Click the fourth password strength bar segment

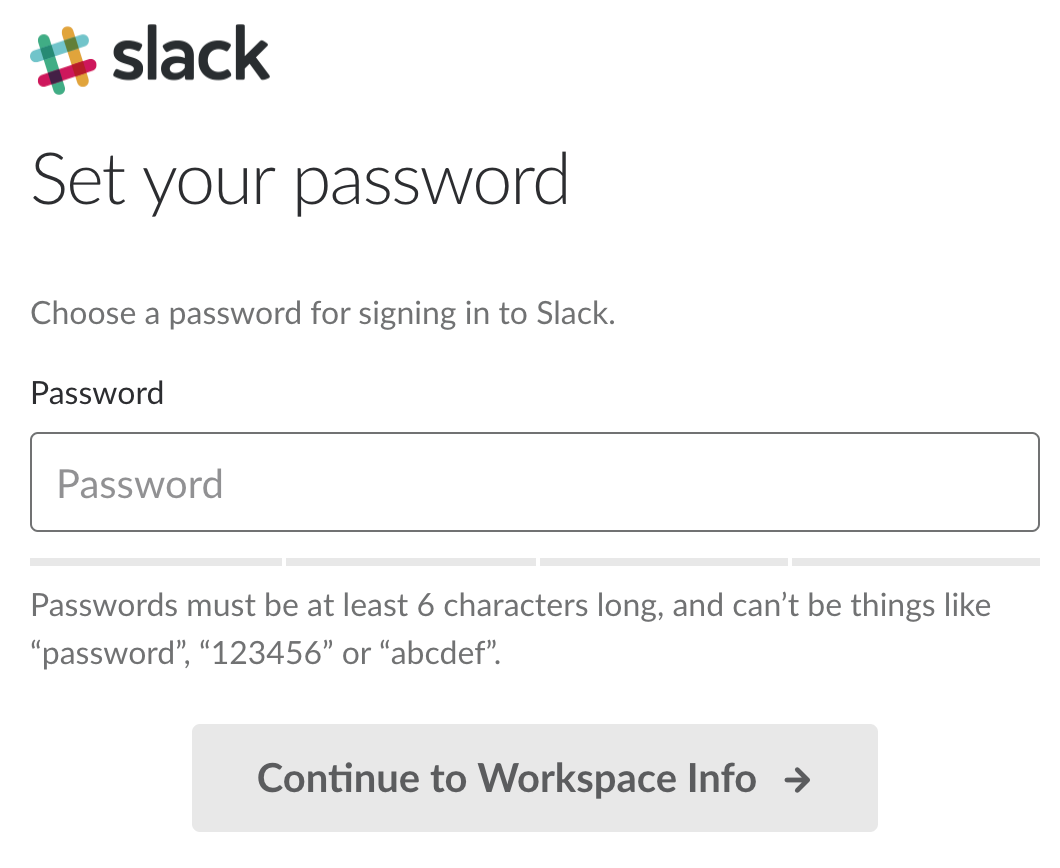pyautogui.click(x=915, y=562)
